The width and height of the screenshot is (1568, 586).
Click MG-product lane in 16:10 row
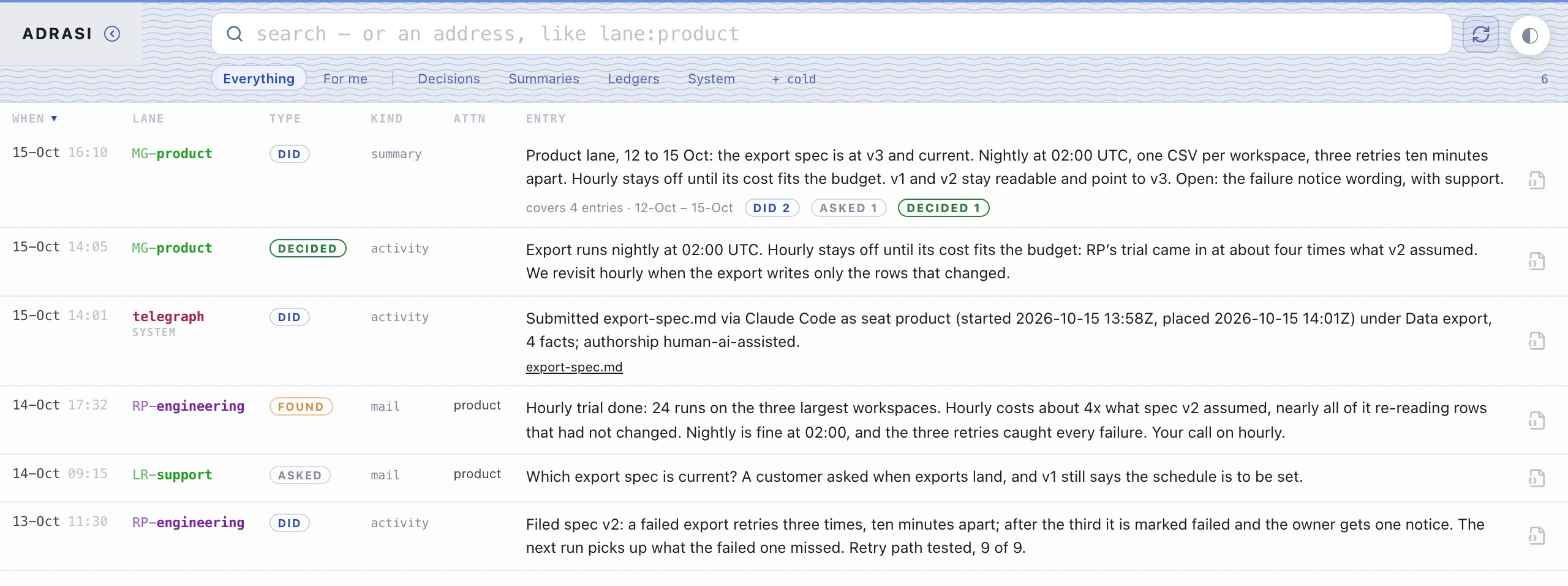(172, 153)
